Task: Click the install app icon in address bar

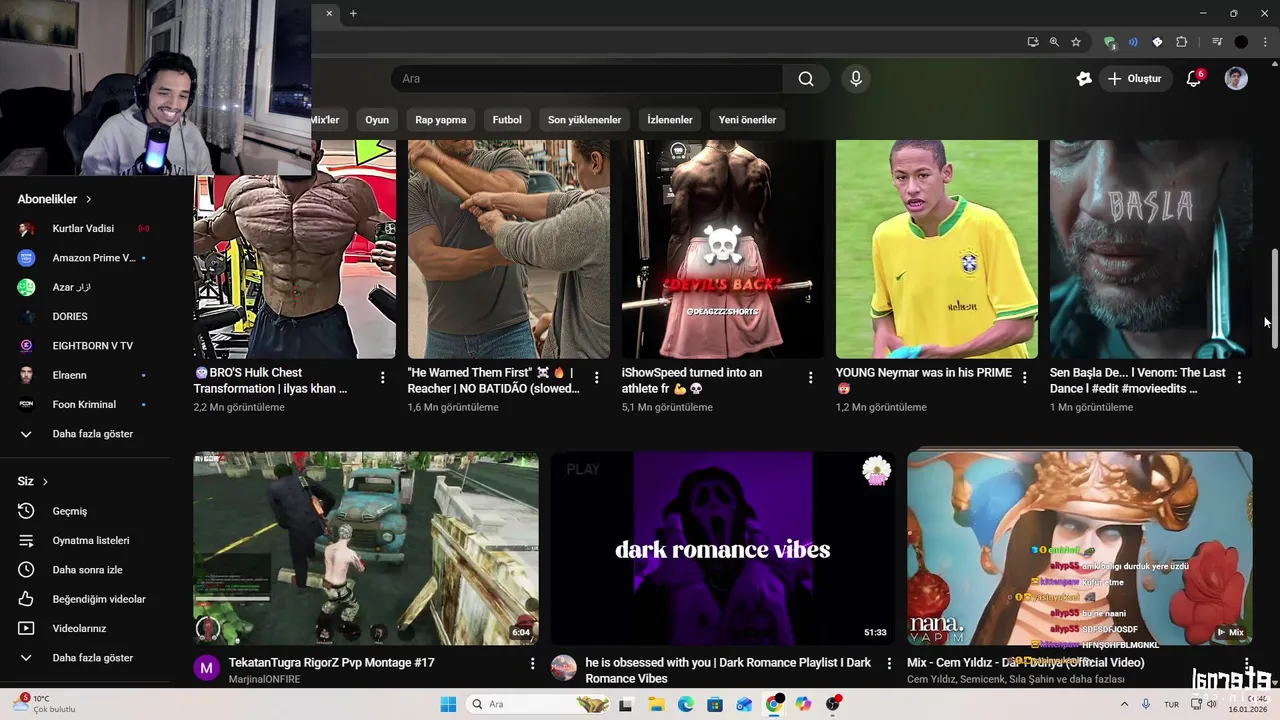Action: point(1033,42)
